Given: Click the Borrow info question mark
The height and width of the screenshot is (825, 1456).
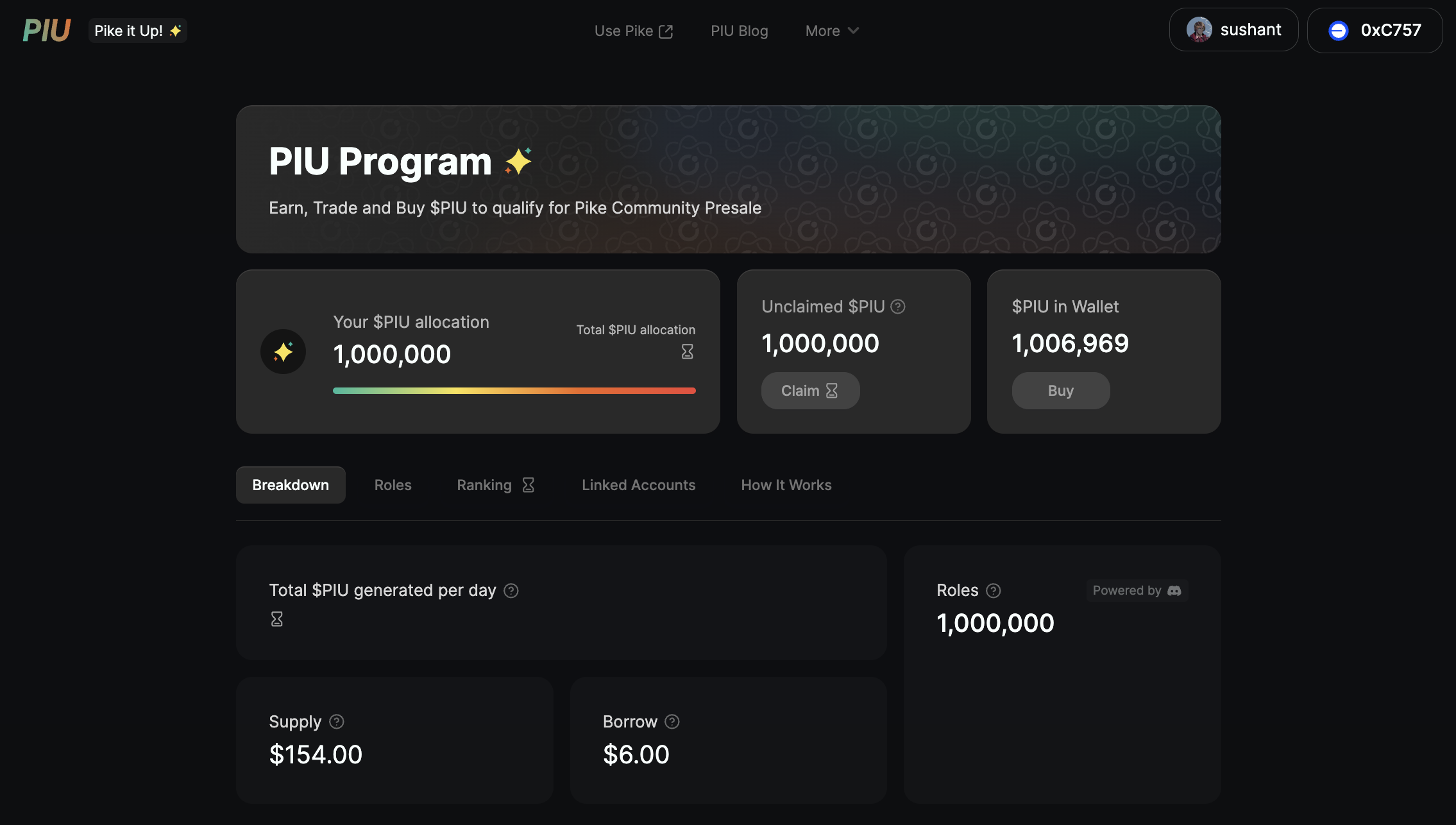Looking at the screenshot, I should coord(672,722).
